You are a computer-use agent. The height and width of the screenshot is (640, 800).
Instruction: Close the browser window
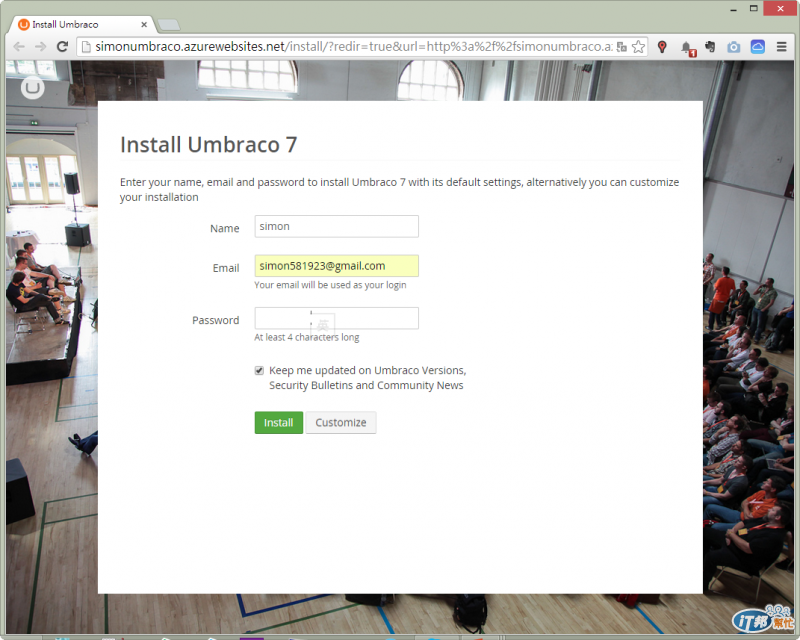[x=781, y=8]
